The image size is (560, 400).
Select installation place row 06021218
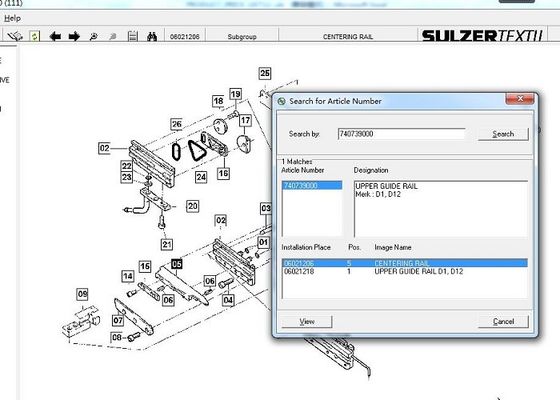pyautogui.click(x=405, y=271)
